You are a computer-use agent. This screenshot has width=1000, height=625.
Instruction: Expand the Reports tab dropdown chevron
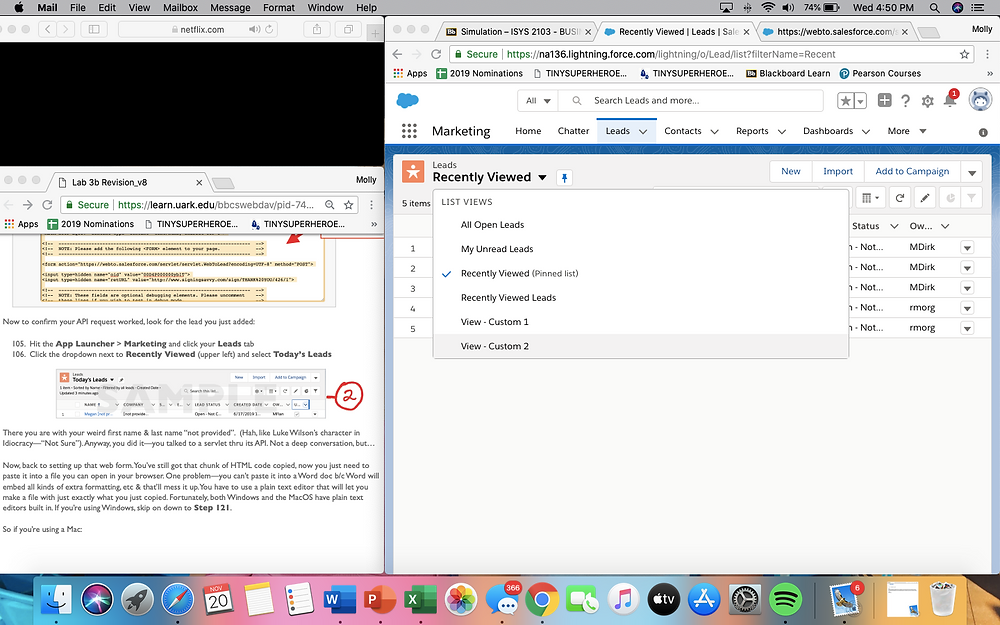[781, 131]
